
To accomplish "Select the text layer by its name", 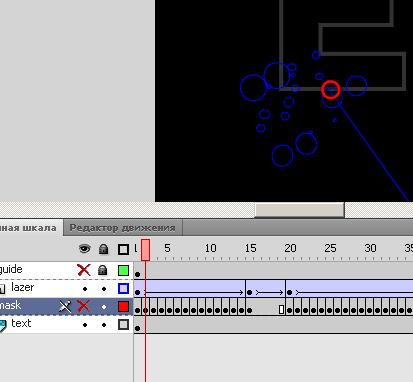I will (21, 323).
